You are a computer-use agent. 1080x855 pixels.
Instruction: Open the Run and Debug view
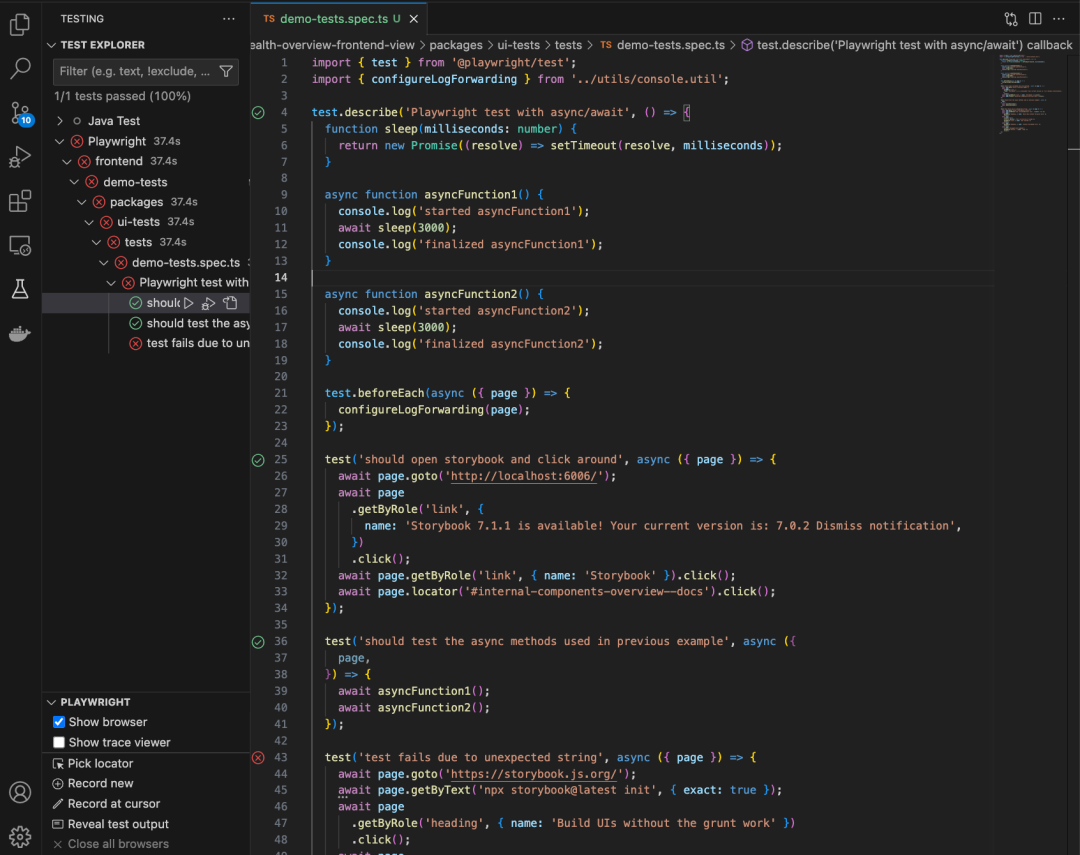pyautogui.click(x=20, y=157)
